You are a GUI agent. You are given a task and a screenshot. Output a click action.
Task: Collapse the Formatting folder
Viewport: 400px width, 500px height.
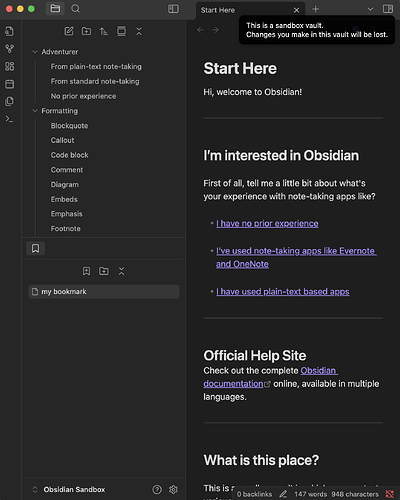click(x=35, y=111)
